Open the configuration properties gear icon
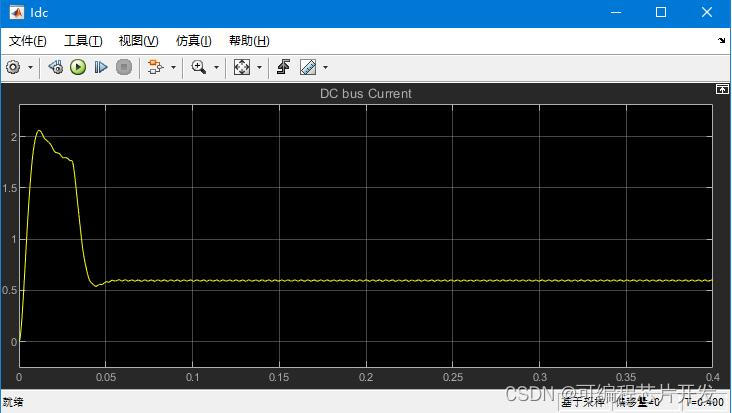732x413 pixels. click(13, 67)
